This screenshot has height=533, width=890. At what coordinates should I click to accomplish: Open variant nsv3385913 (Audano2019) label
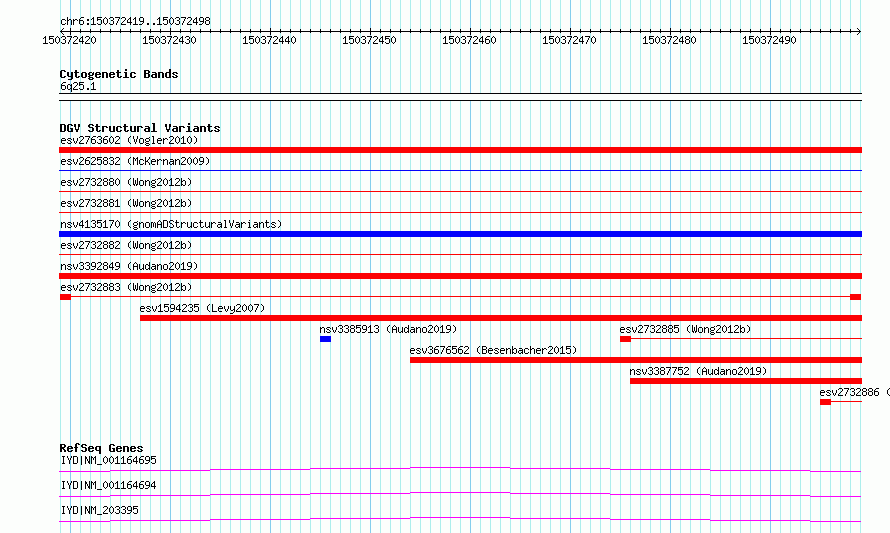click(388, 329)
